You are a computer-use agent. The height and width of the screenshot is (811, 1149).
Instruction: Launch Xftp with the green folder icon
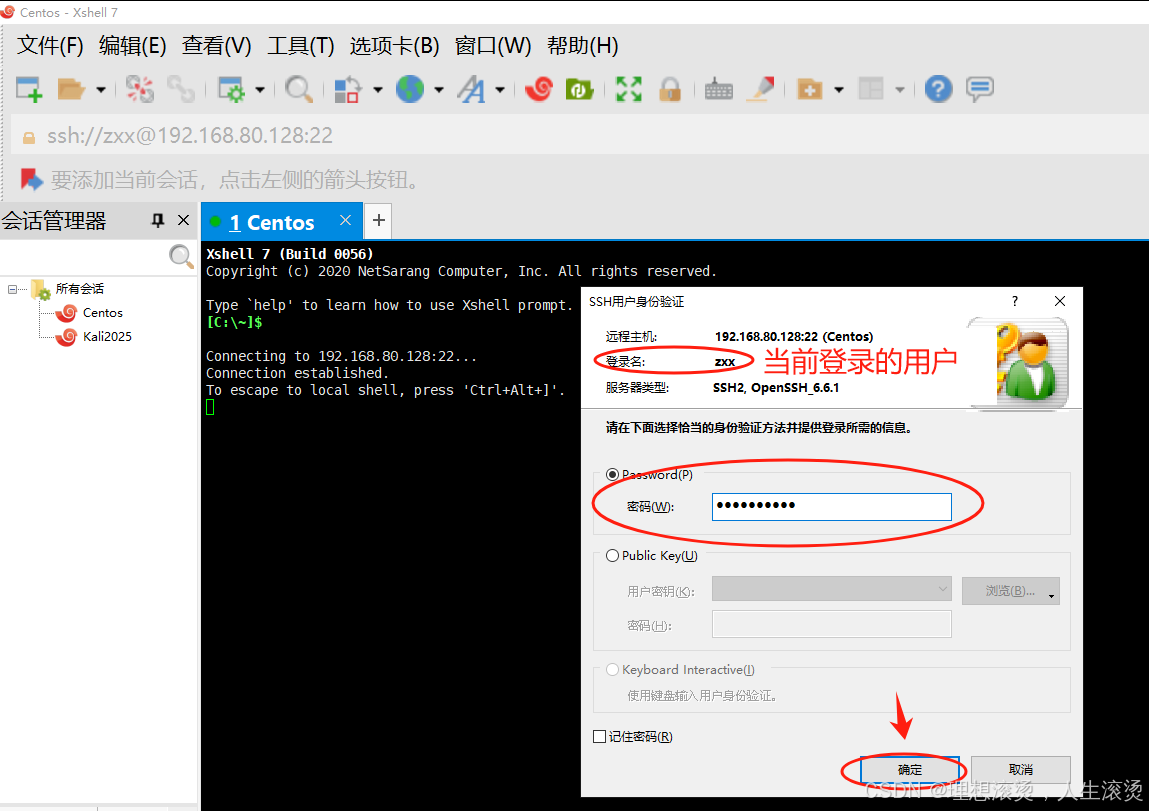(x=579, y=89)
